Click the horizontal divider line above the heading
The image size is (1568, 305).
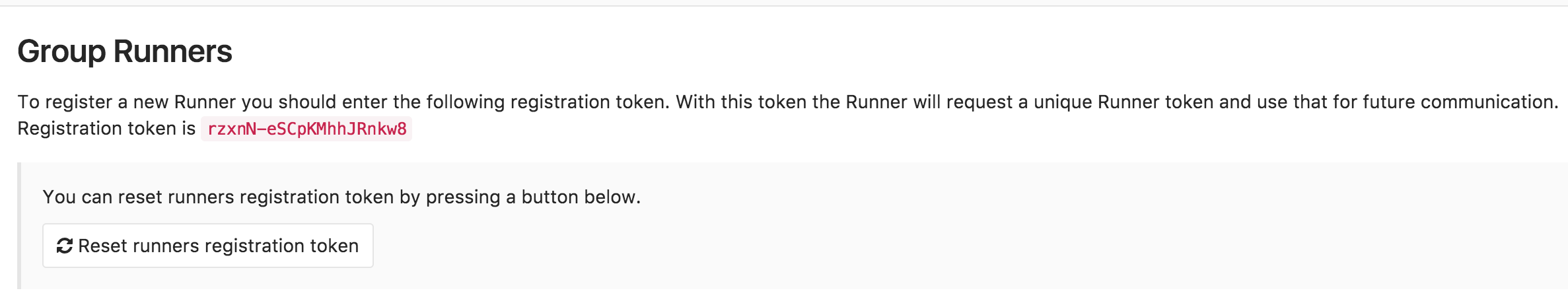pos(784,6)
